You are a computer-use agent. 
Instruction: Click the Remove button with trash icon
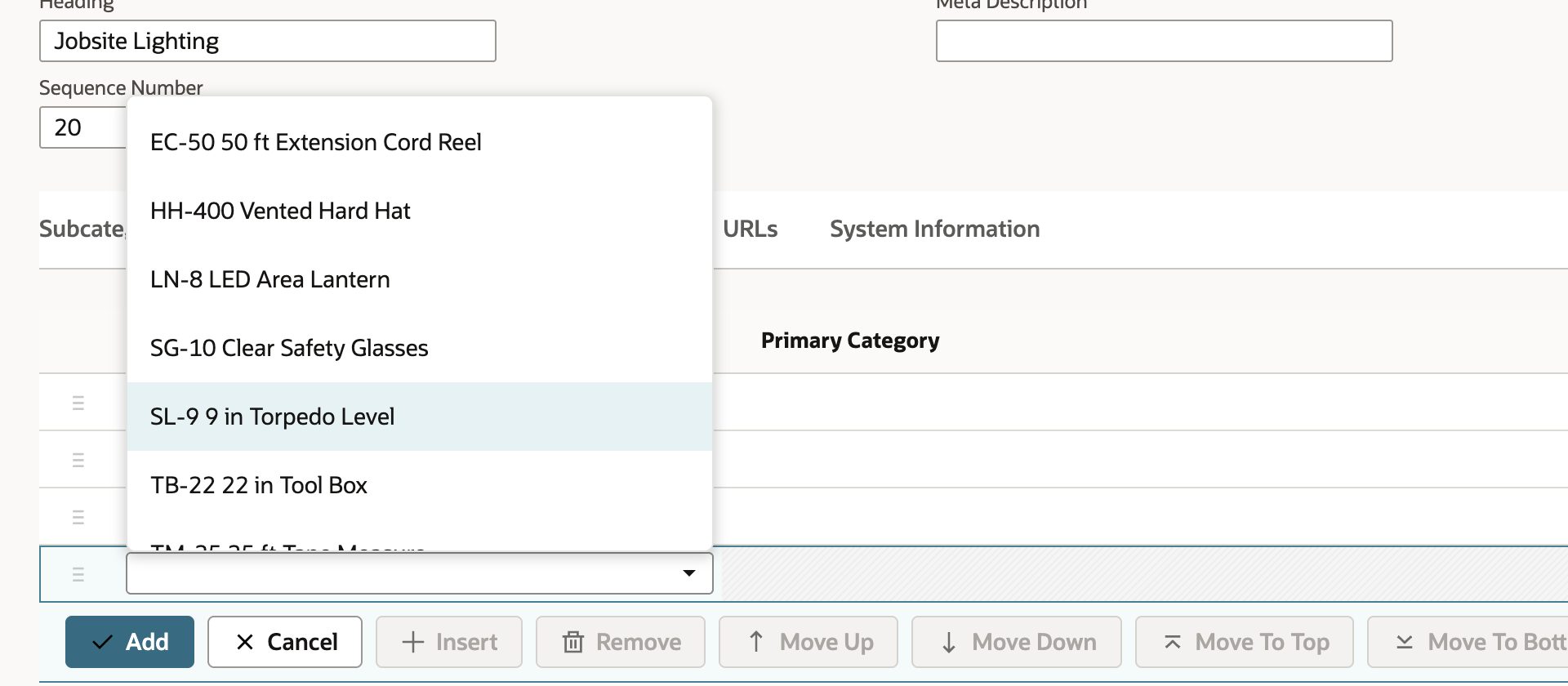[x=621, y=642]
